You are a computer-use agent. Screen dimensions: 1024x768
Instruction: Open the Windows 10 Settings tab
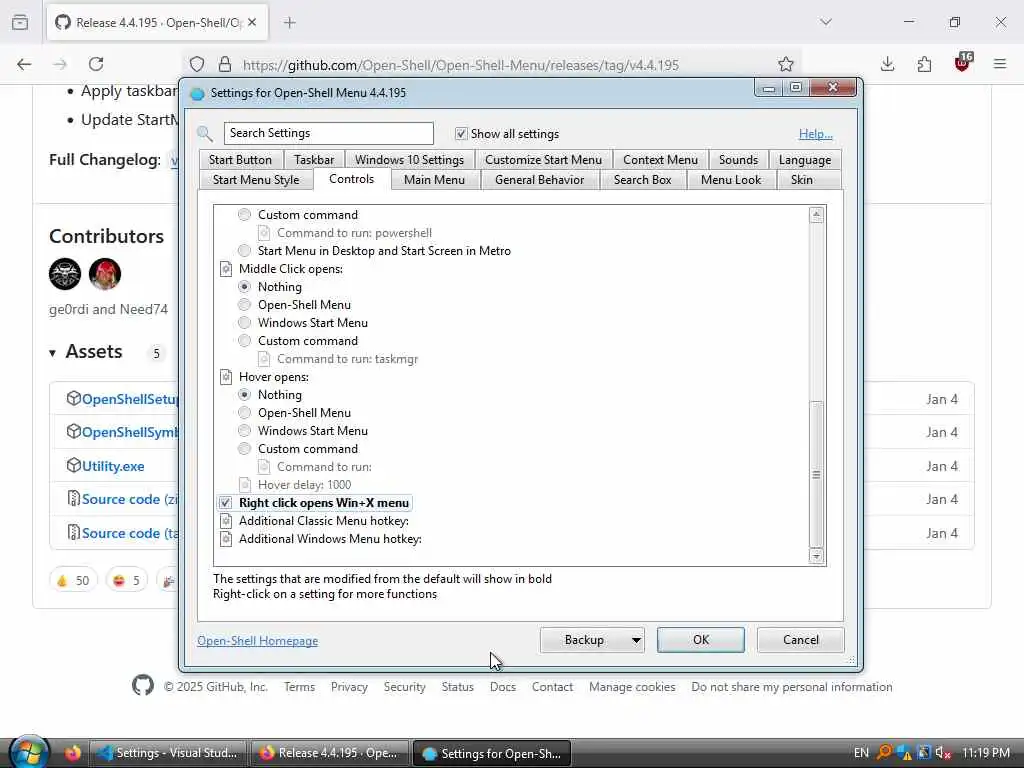[x=409, y=160]
